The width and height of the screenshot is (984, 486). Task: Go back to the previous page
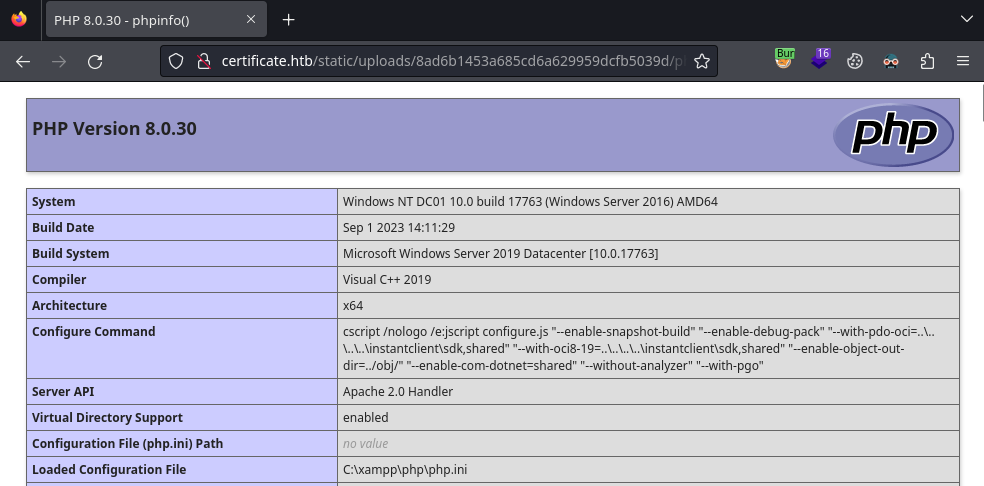click(x=23, y=61)
